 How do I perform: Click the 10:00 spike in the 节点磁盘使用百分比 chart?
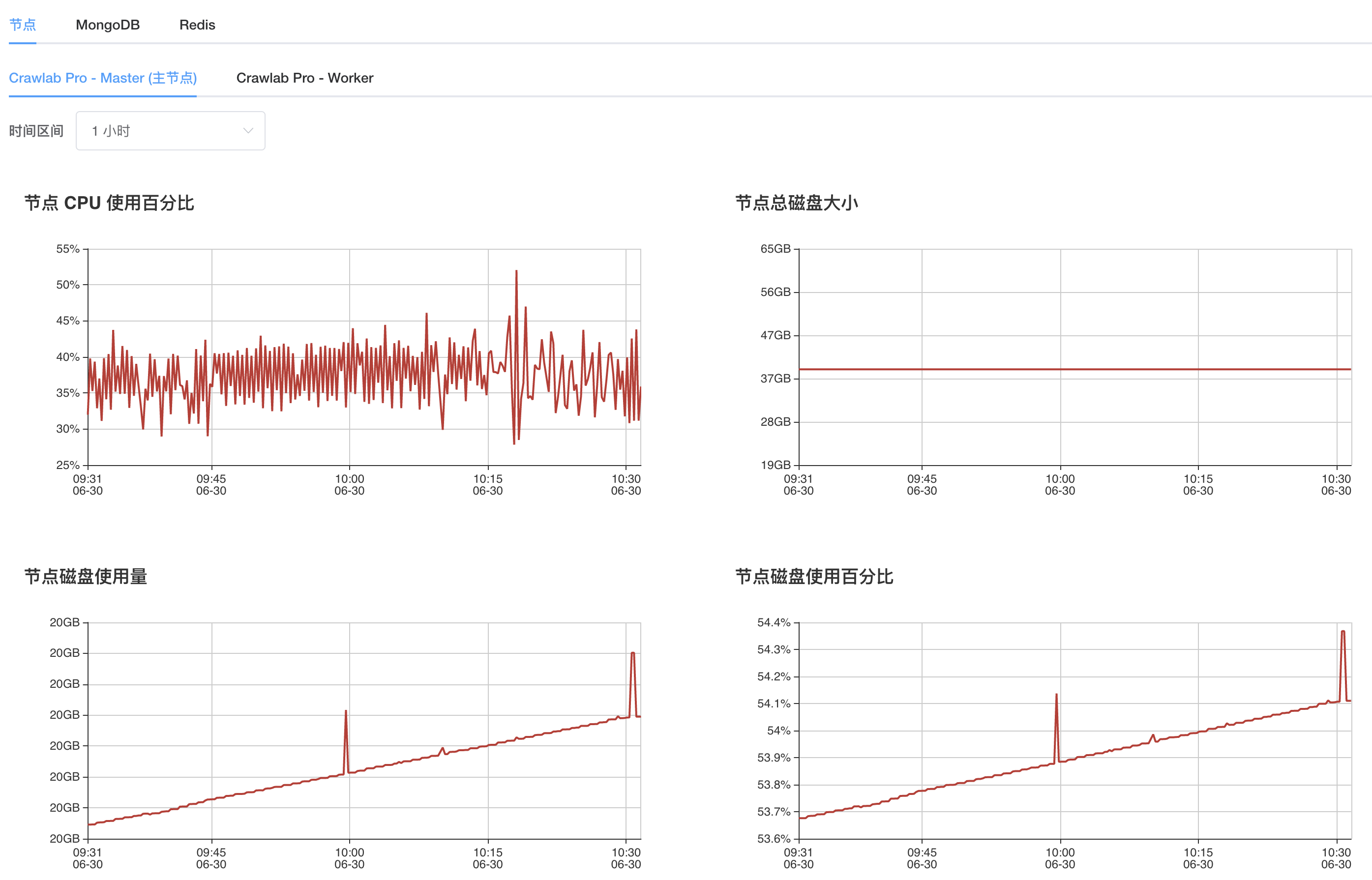pyautogui.click(x=1057, y=696)
